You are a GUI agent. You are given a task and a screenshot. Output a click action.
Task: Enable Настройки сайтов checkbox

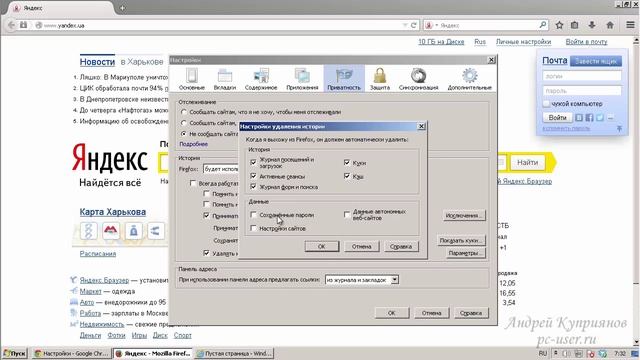point(253,228)
